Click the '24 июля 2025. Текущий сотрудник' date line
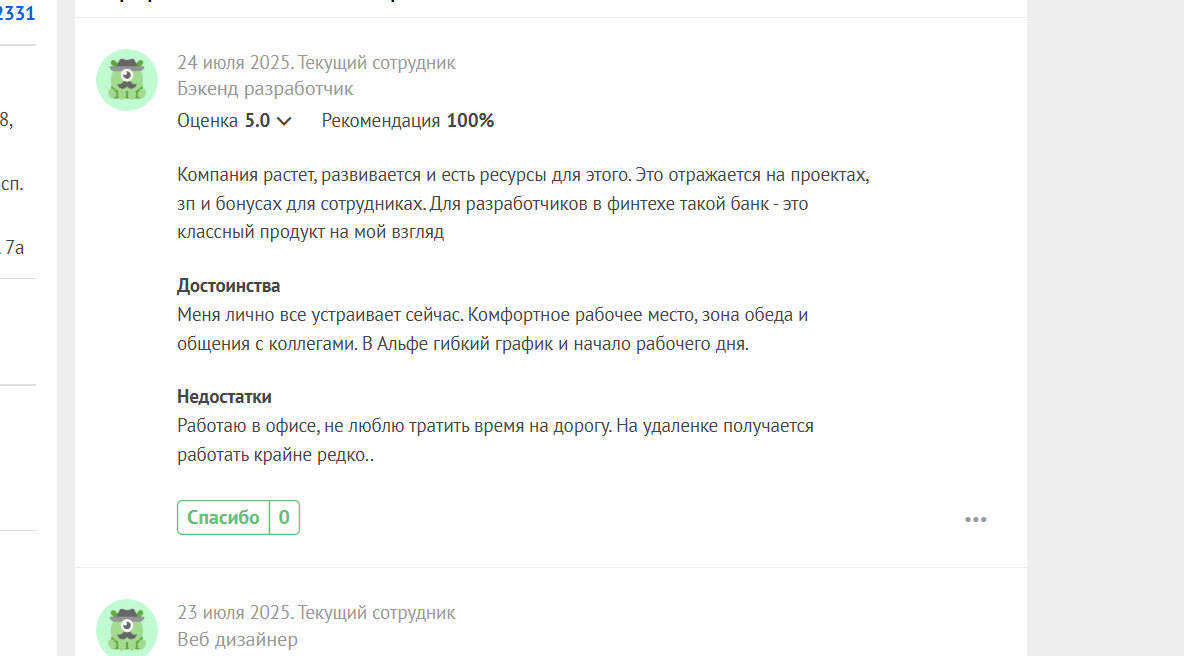Screen dimensions: 1184x656 [x=316, y=63]
